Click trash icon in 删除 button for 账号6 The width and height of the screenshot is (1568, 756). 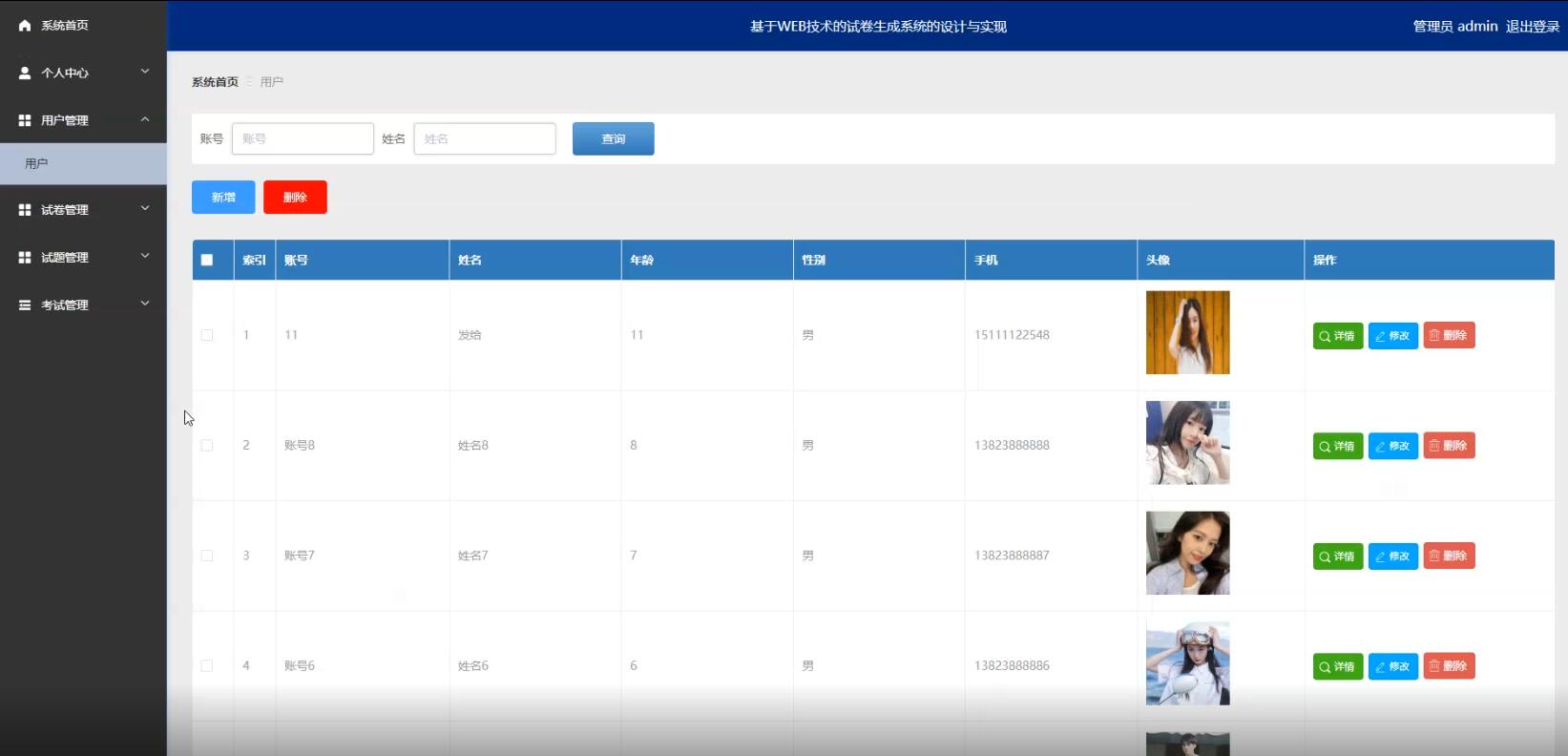pos(1434,665)
